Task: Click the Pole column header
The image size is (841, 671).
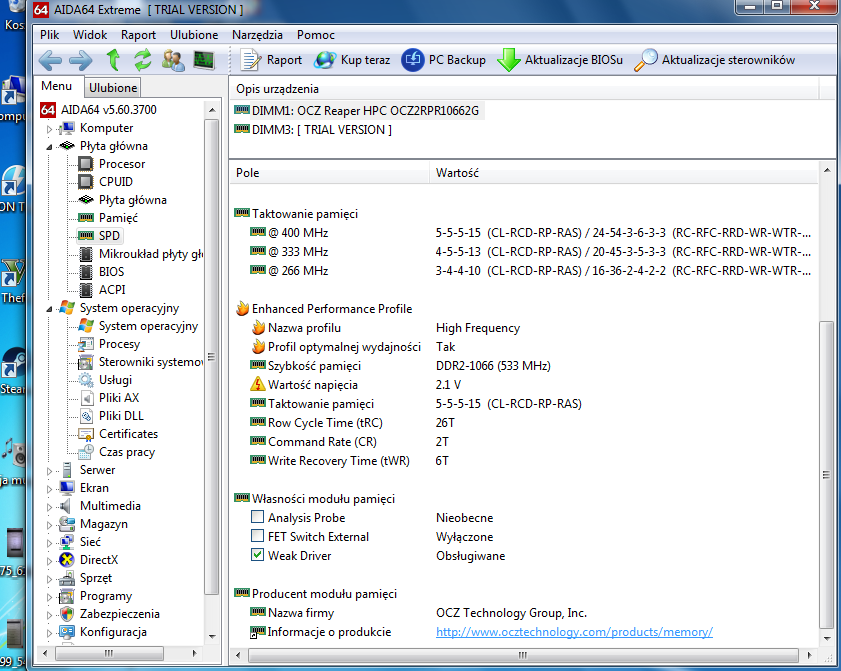Action: [330, 173]
